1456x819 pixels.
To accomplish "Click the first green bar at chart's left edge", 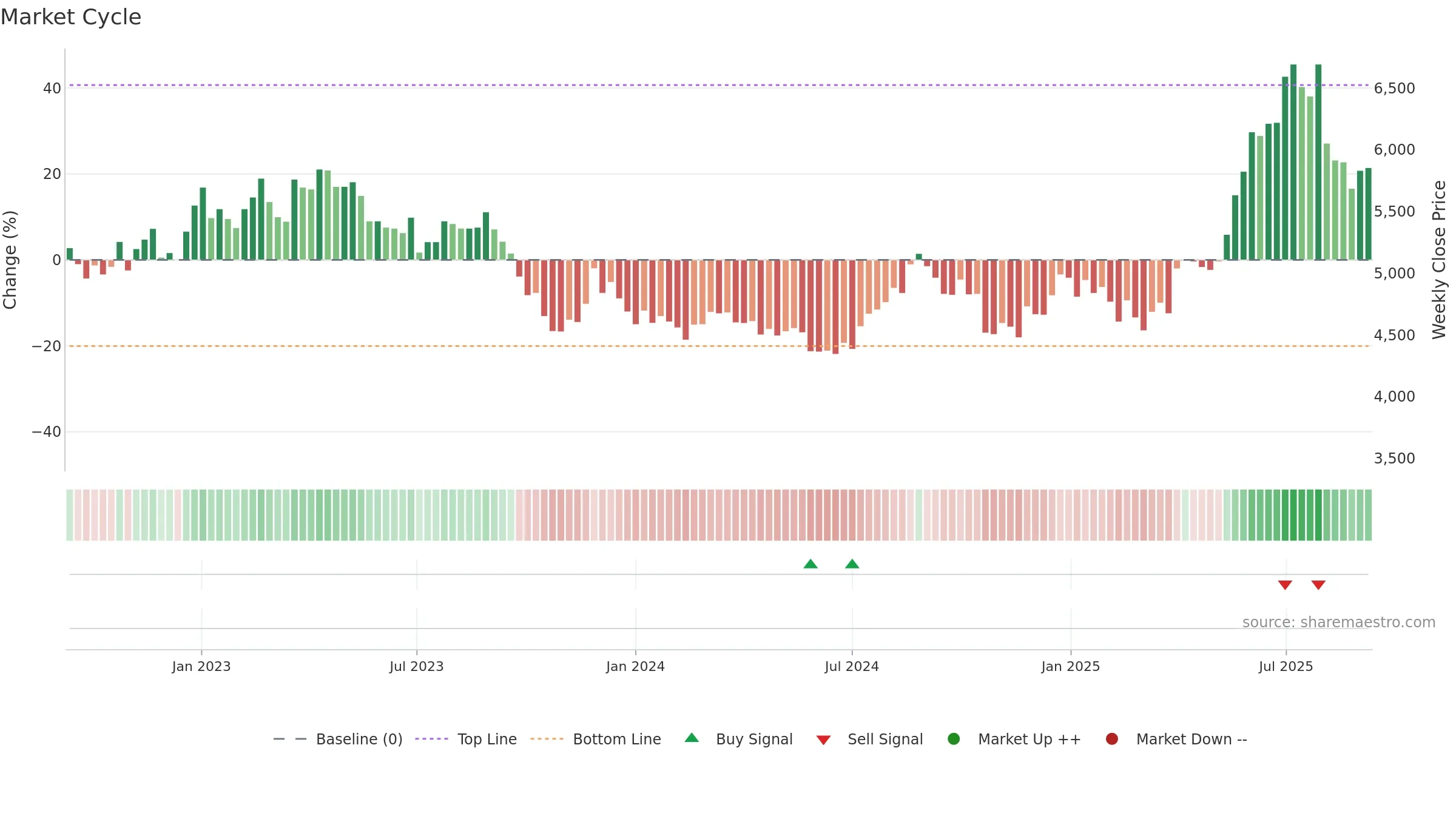I will click(70, 254).
